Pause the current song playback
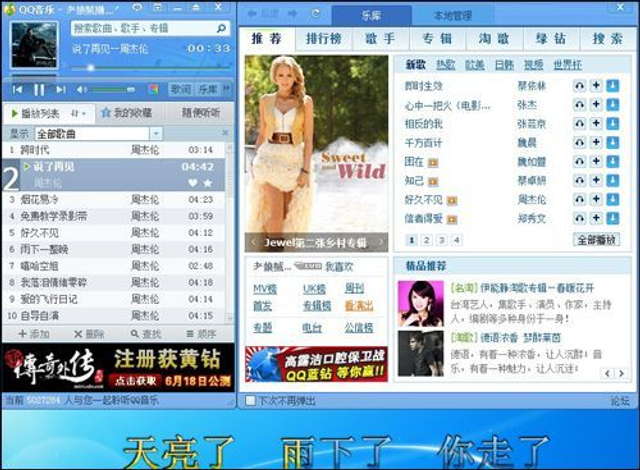This screenshot has height=470, width=640. 39,89
